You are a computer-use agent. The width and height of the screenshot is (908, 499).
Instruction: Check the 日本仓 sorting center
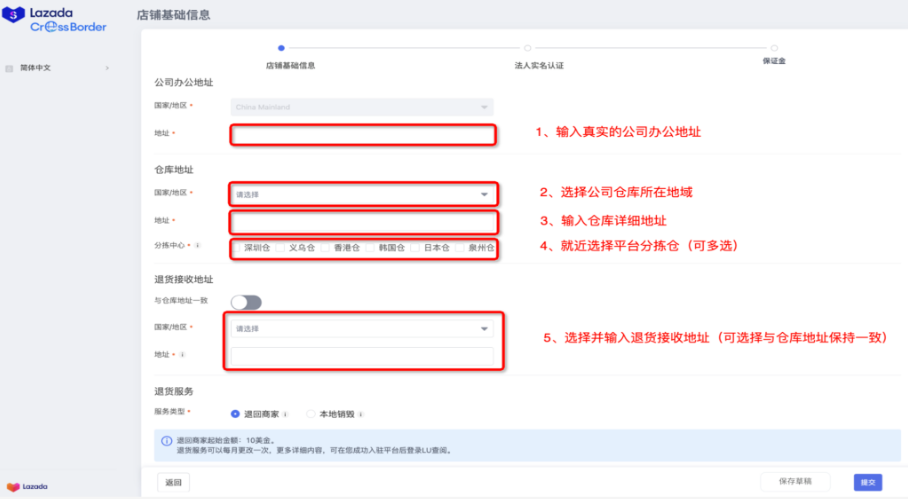pos(415,248)
